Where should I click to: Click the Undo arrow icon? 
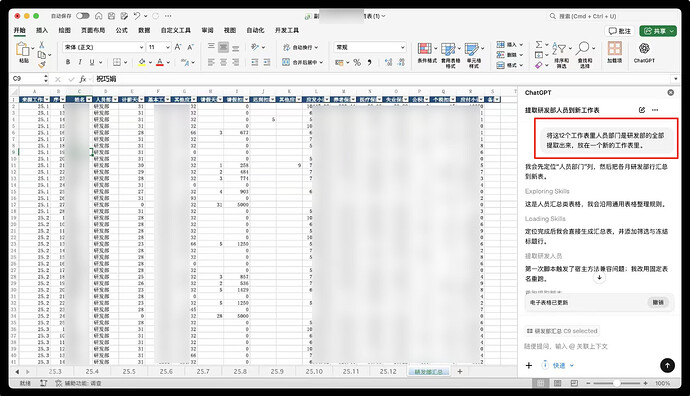coord(137,16)
